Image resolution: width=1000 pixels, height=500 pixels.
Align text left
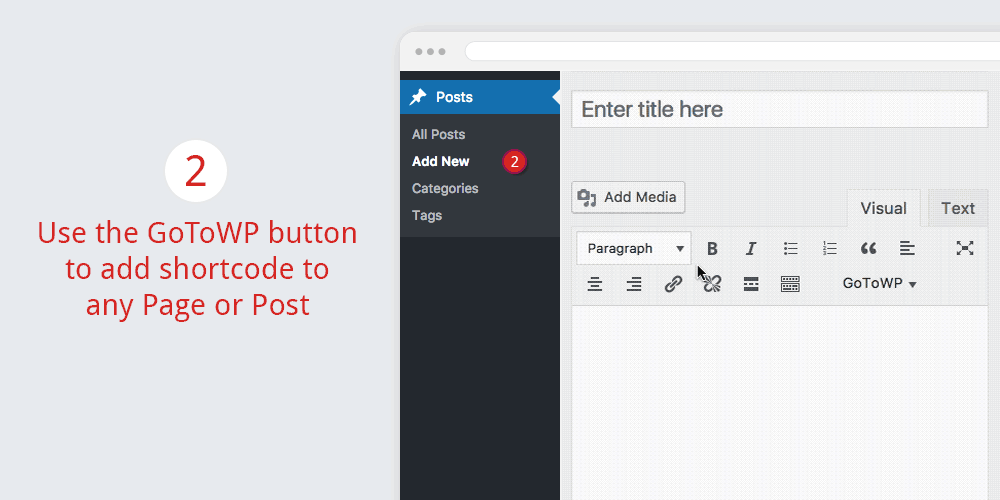click(x=908, y=249)
